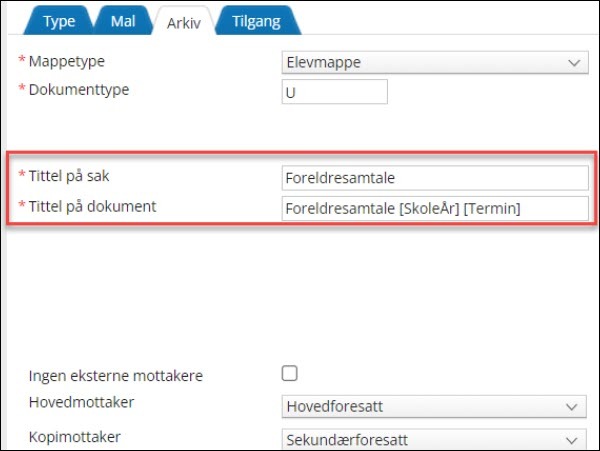Go to the Tilgang tab

[256, 20]
